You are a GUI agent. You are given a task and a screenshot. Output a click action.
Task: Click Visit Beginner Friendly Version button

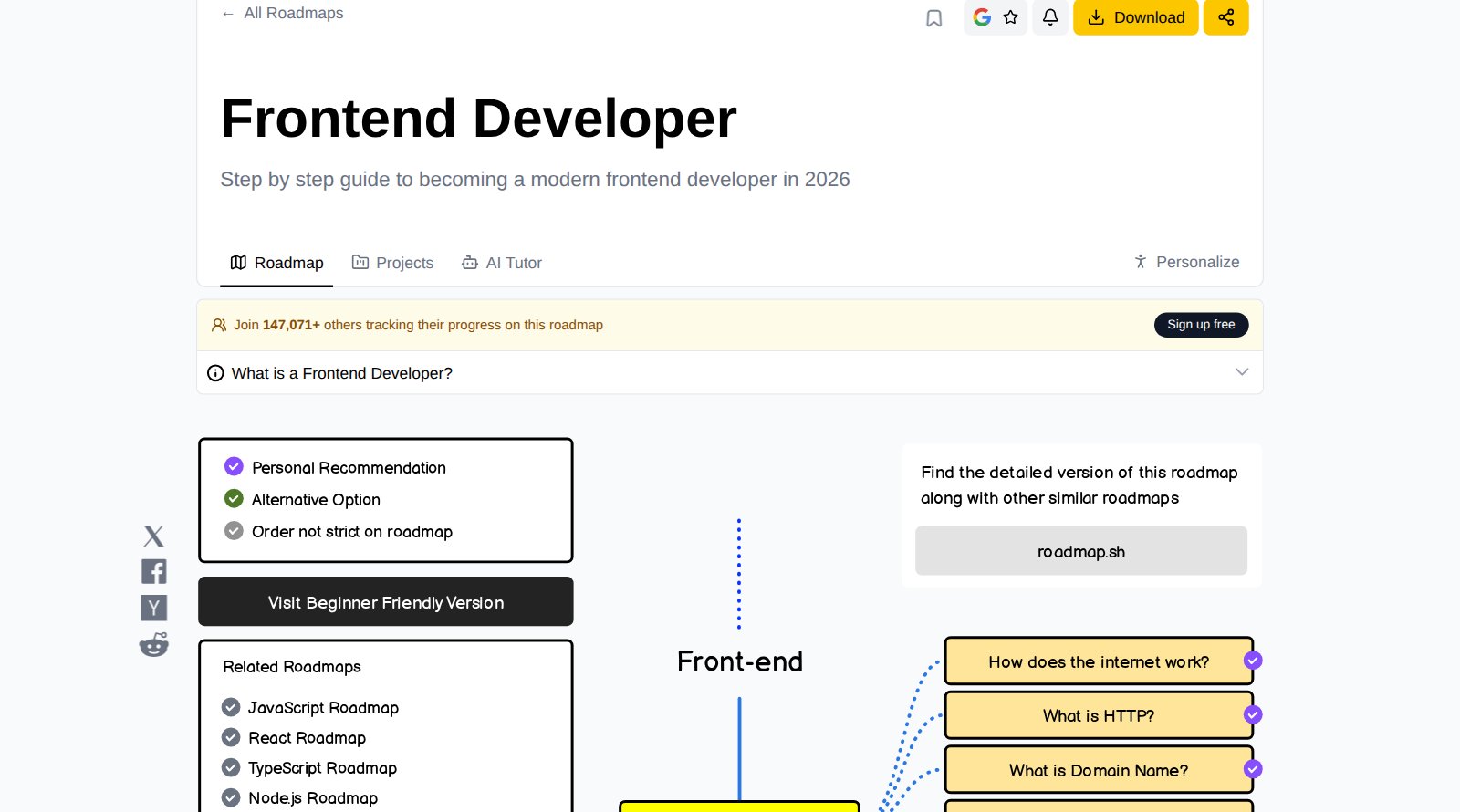pos(386,602)
